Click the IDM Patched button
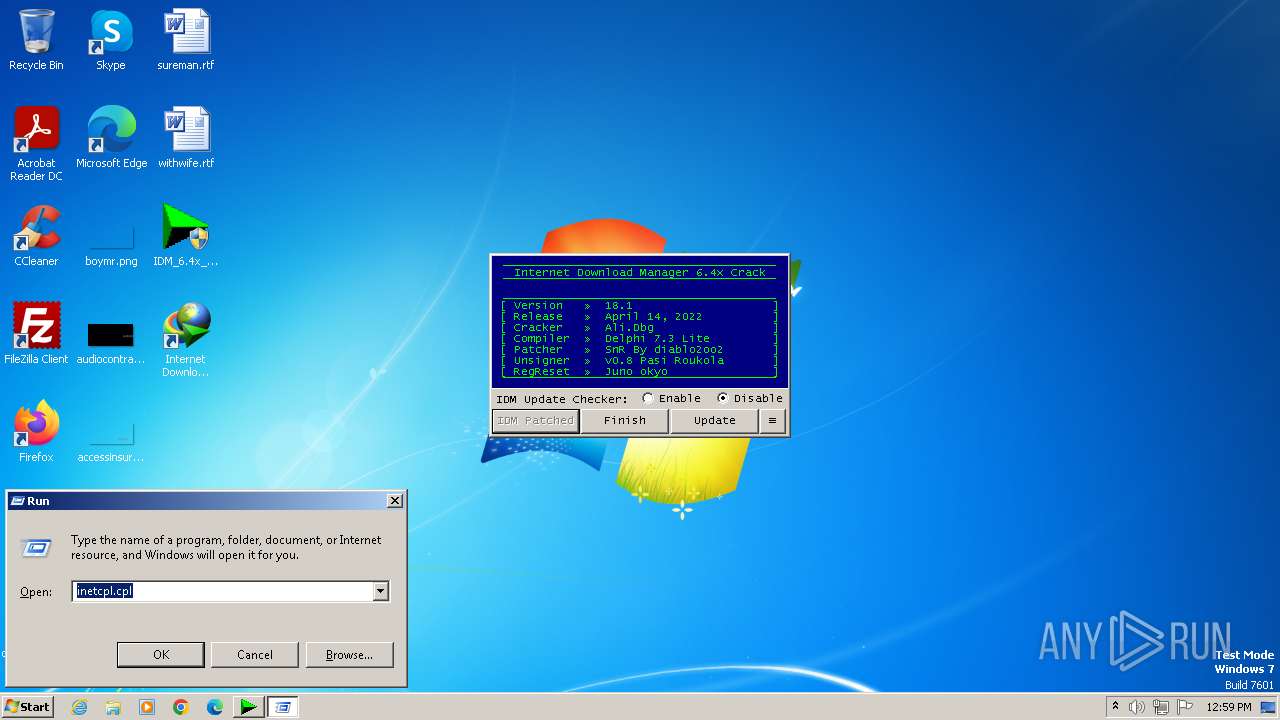 tap(535, 421)
